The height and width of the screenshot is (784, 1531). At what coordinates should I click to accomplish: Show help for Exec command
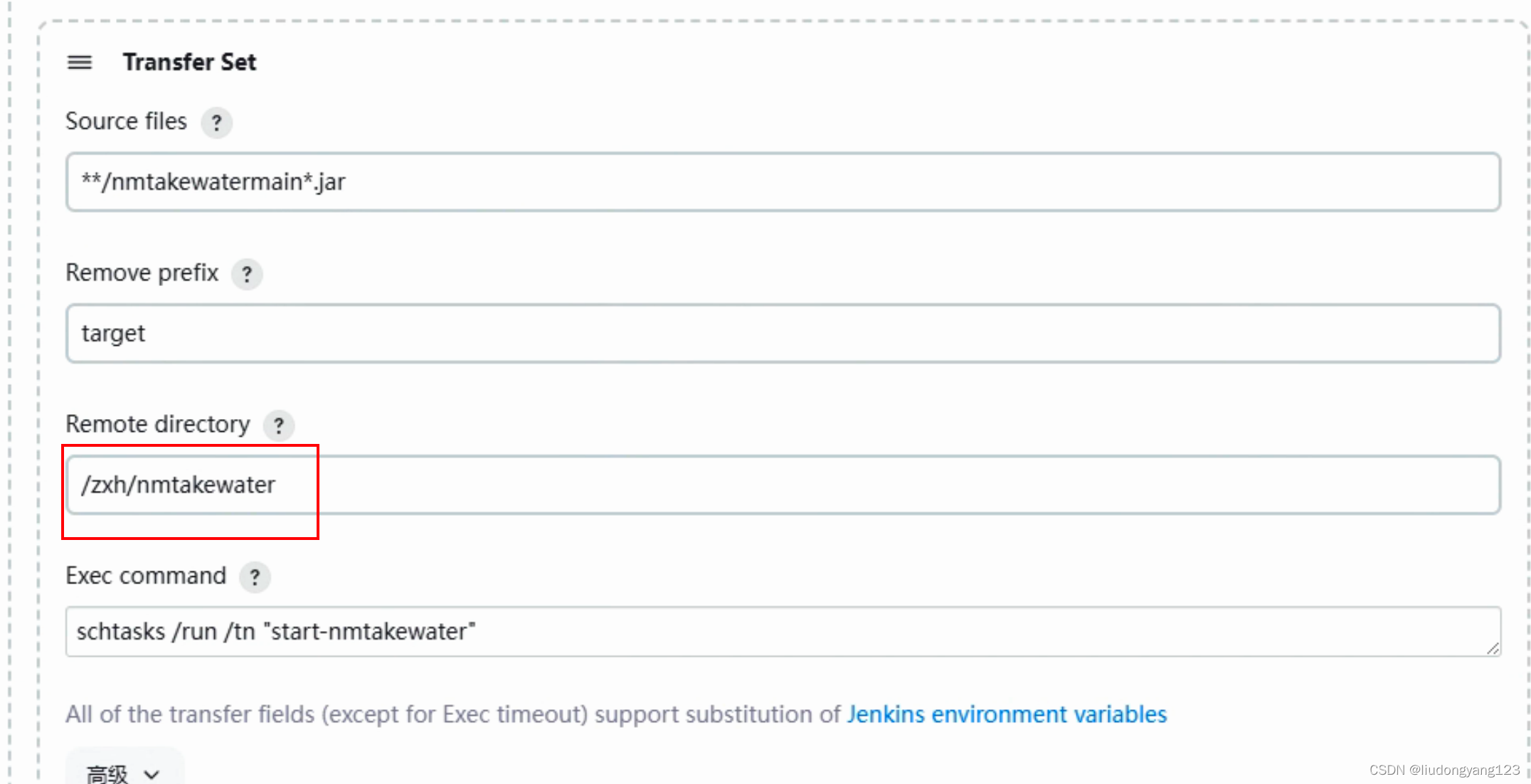pos(255,577)
